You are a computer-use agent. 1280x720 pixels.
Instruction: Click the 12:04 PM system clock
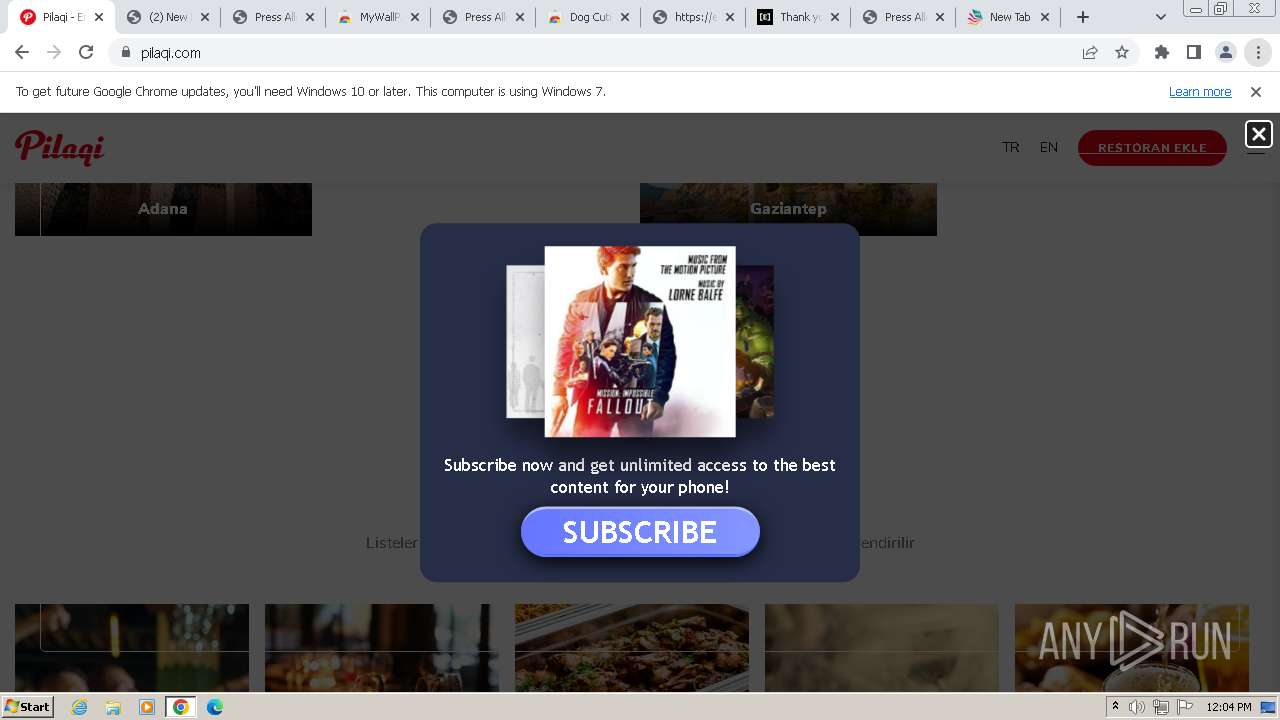(x=1229, y=707)
